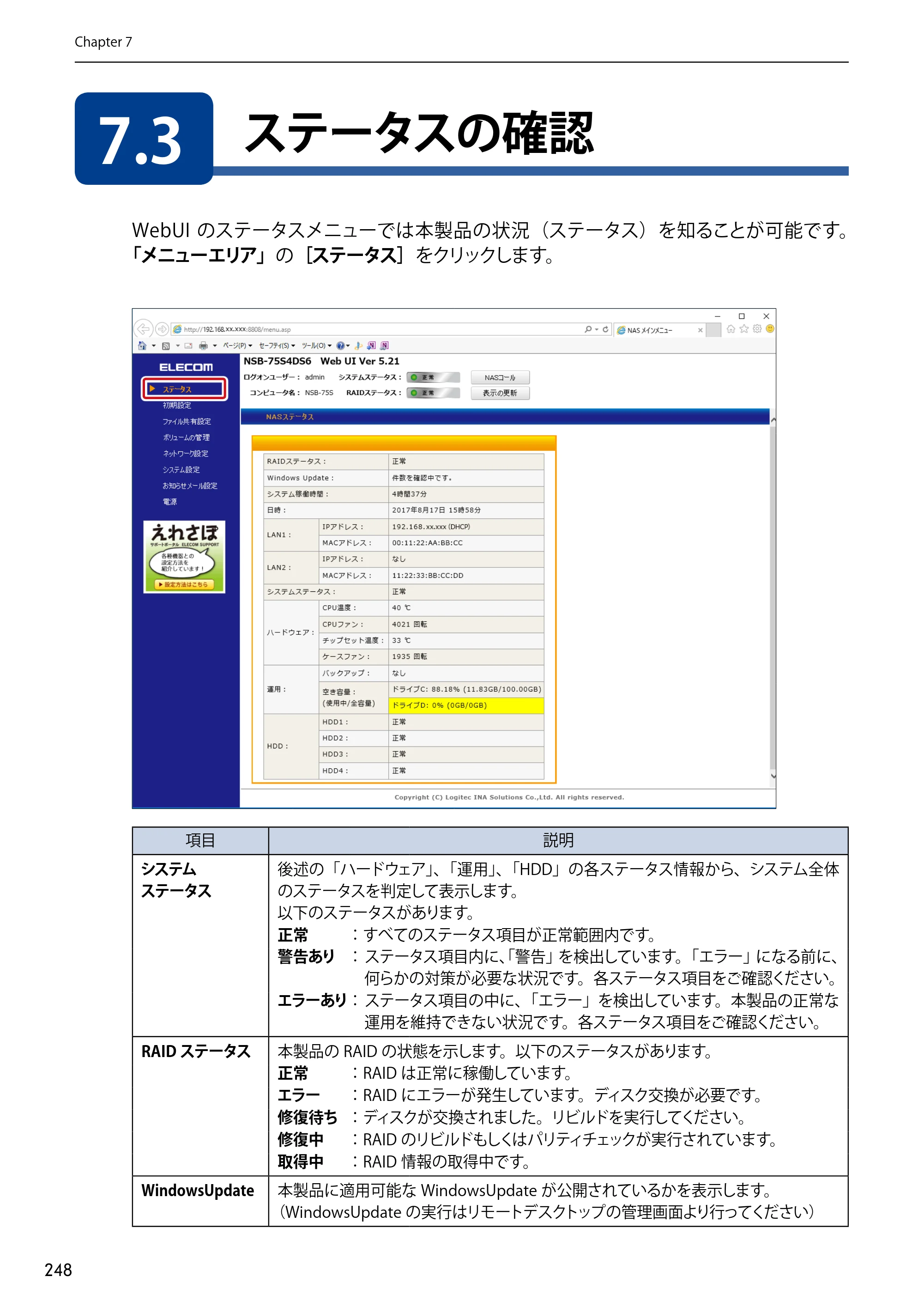
Task: Open 初期設定 in the left menu
Action: pyautogui.click(x=177, y=405)
